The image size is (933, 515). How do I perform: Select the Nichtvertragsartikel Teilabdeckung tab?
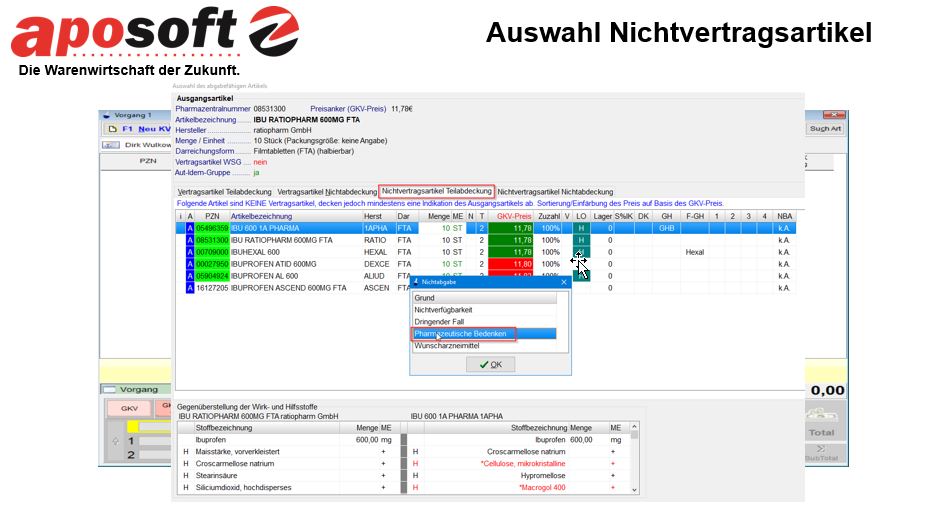437,191
